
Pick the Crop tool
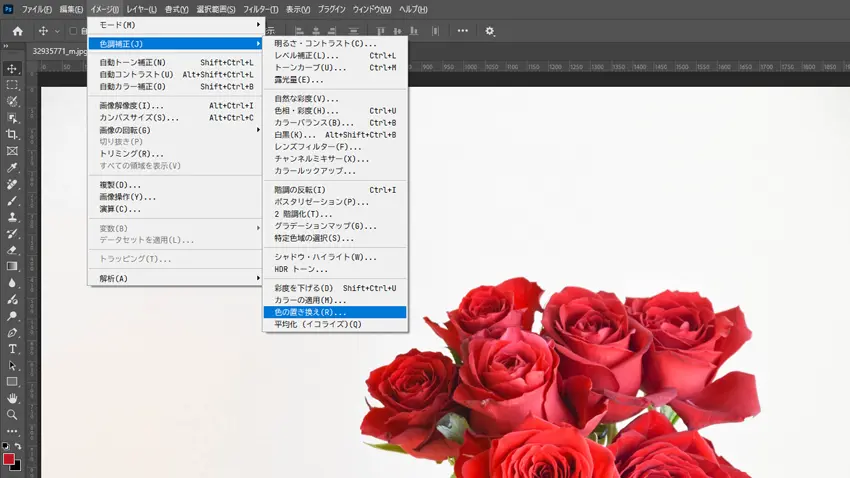12,134
